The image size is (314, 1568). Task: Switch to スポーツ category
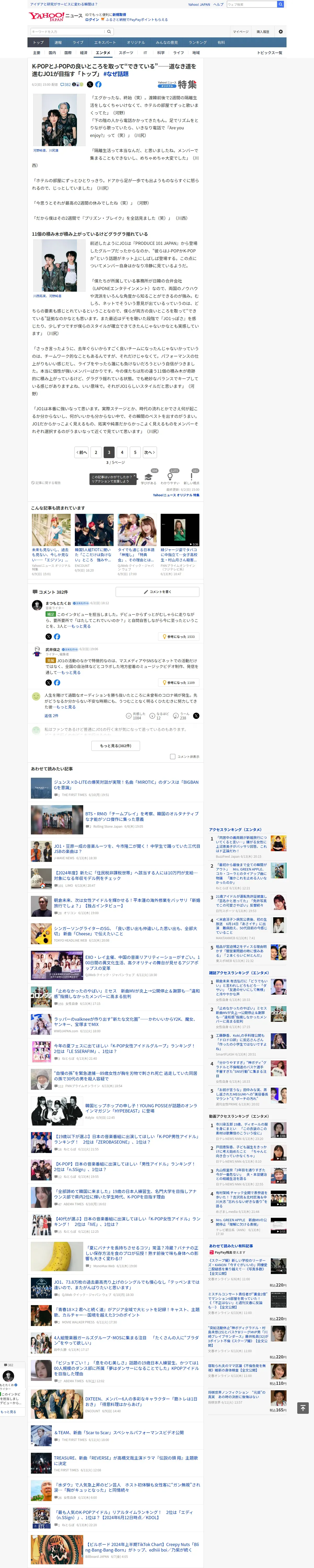(x=126, y=53)
